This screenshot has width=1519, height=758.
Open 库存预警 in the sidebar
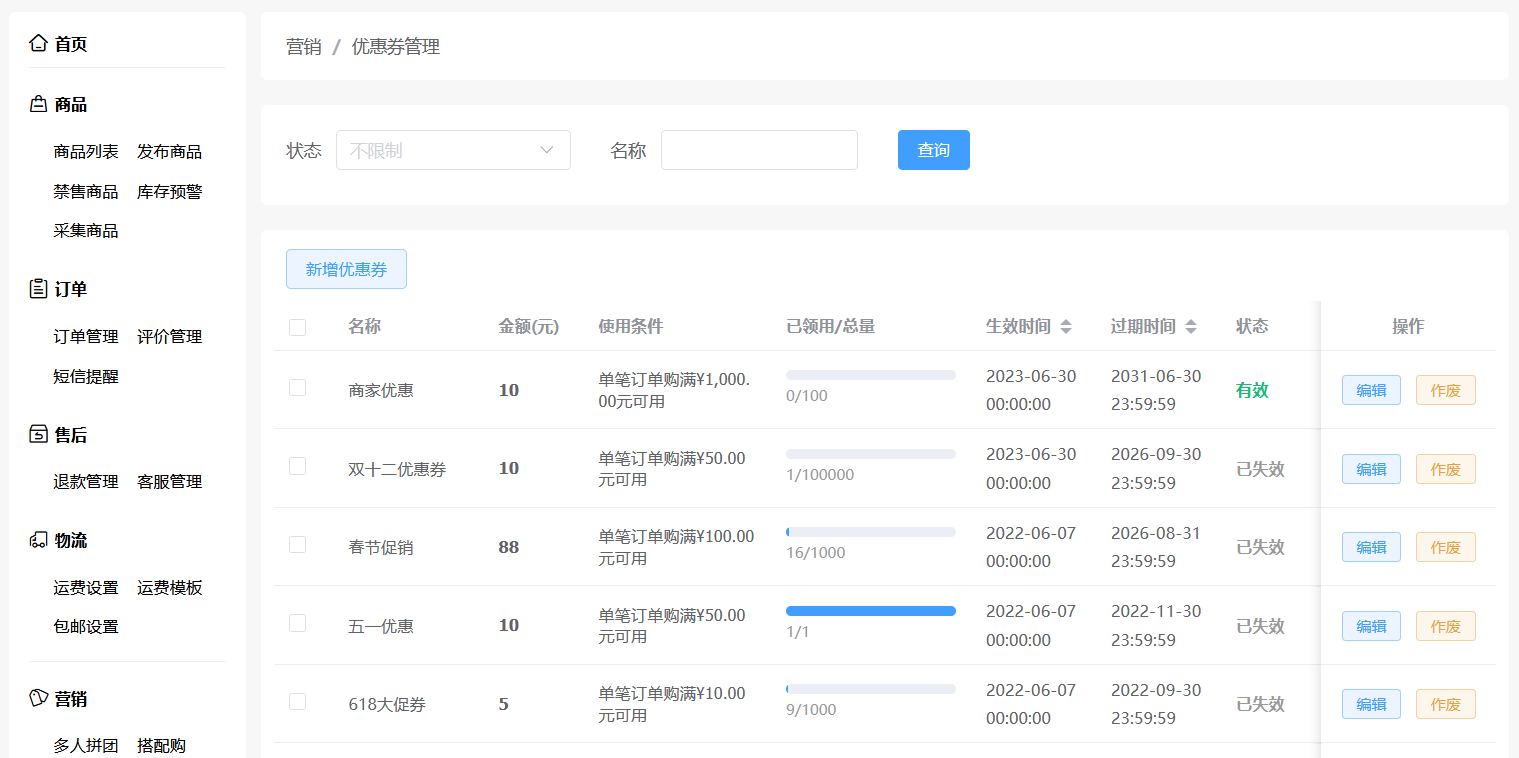170,191
